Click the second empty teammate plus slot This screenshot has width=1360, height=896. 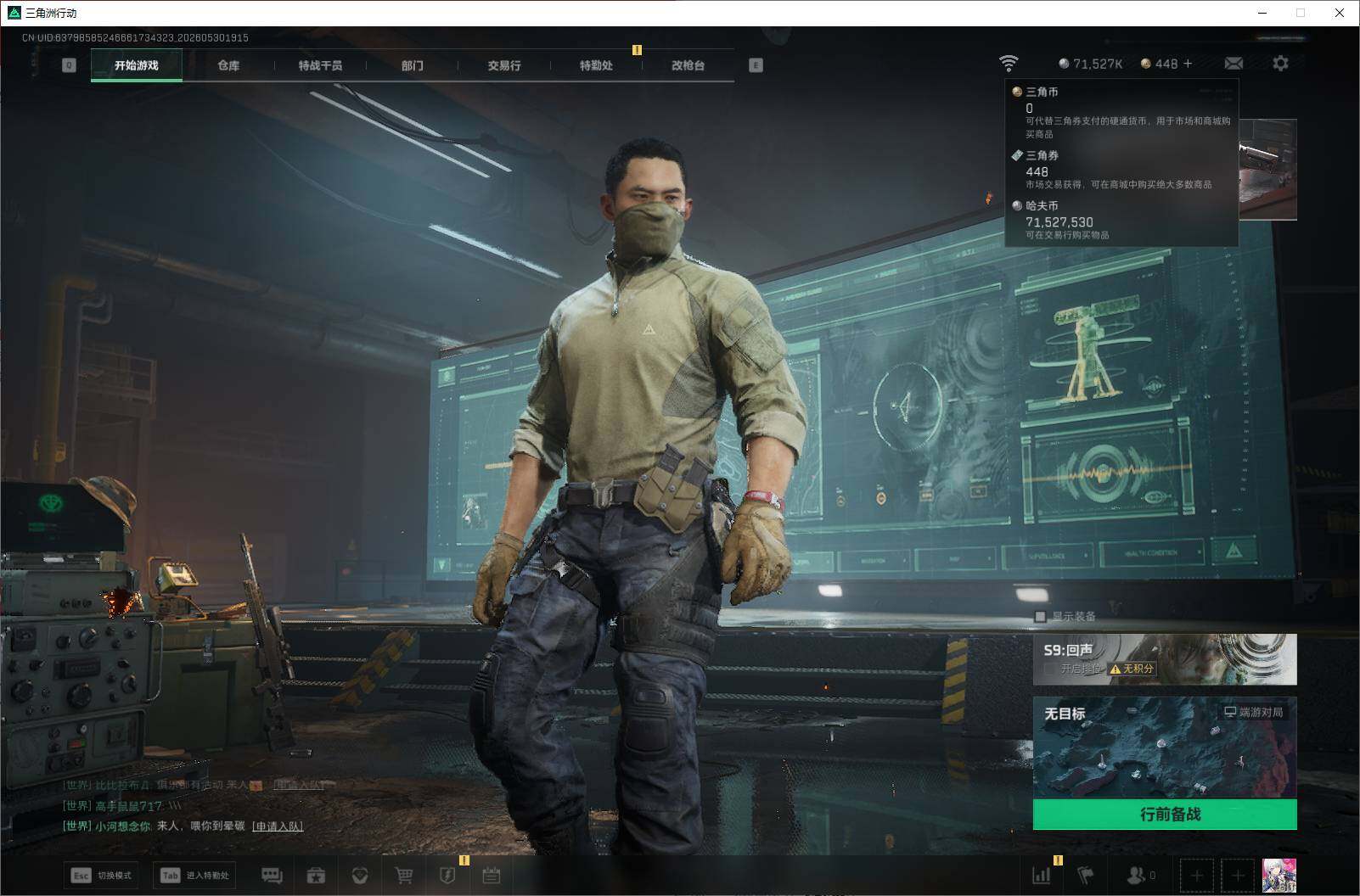pyautogui.click(x=1238, y=876)
